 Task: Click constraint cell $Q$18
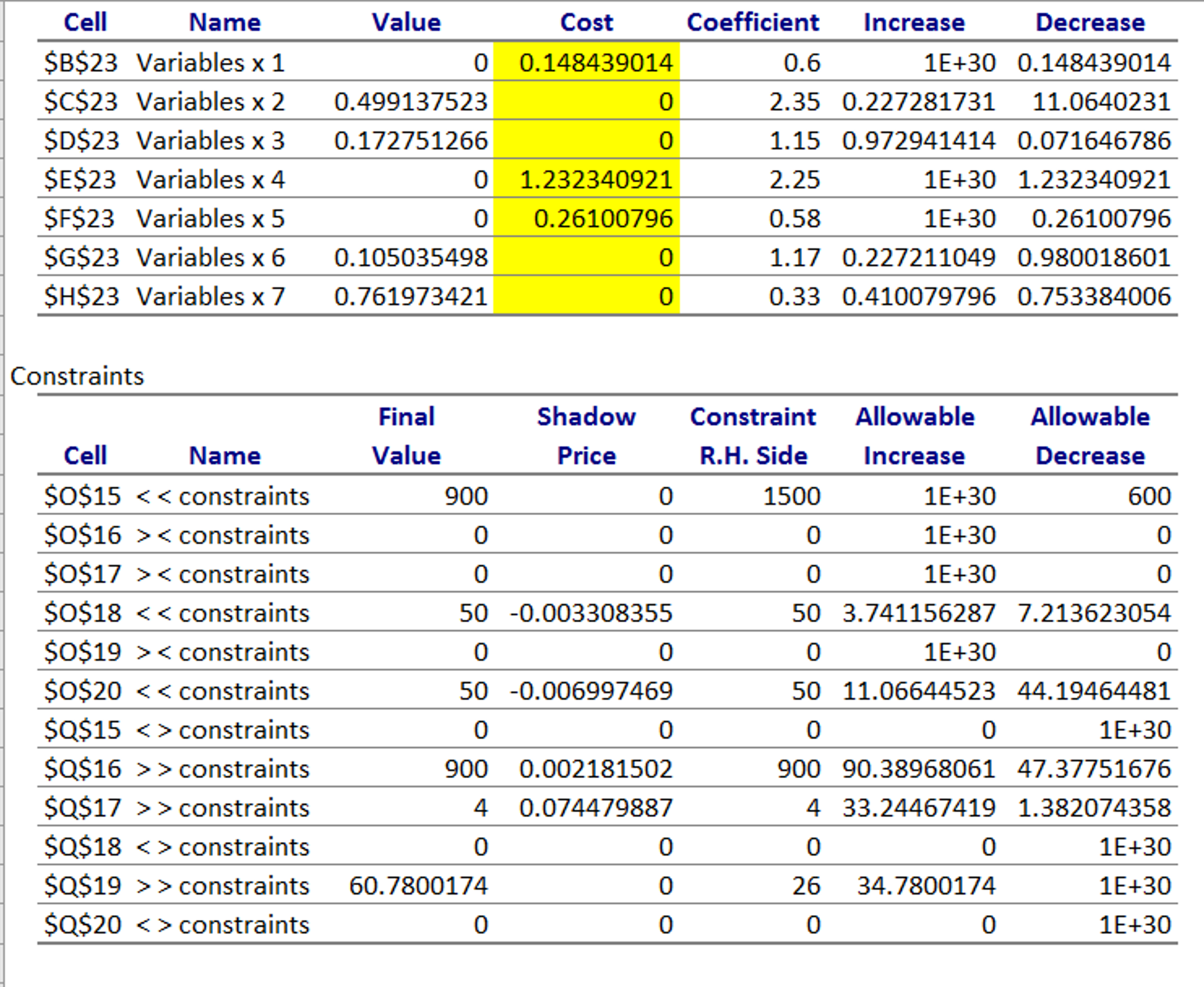pos(82,847)
